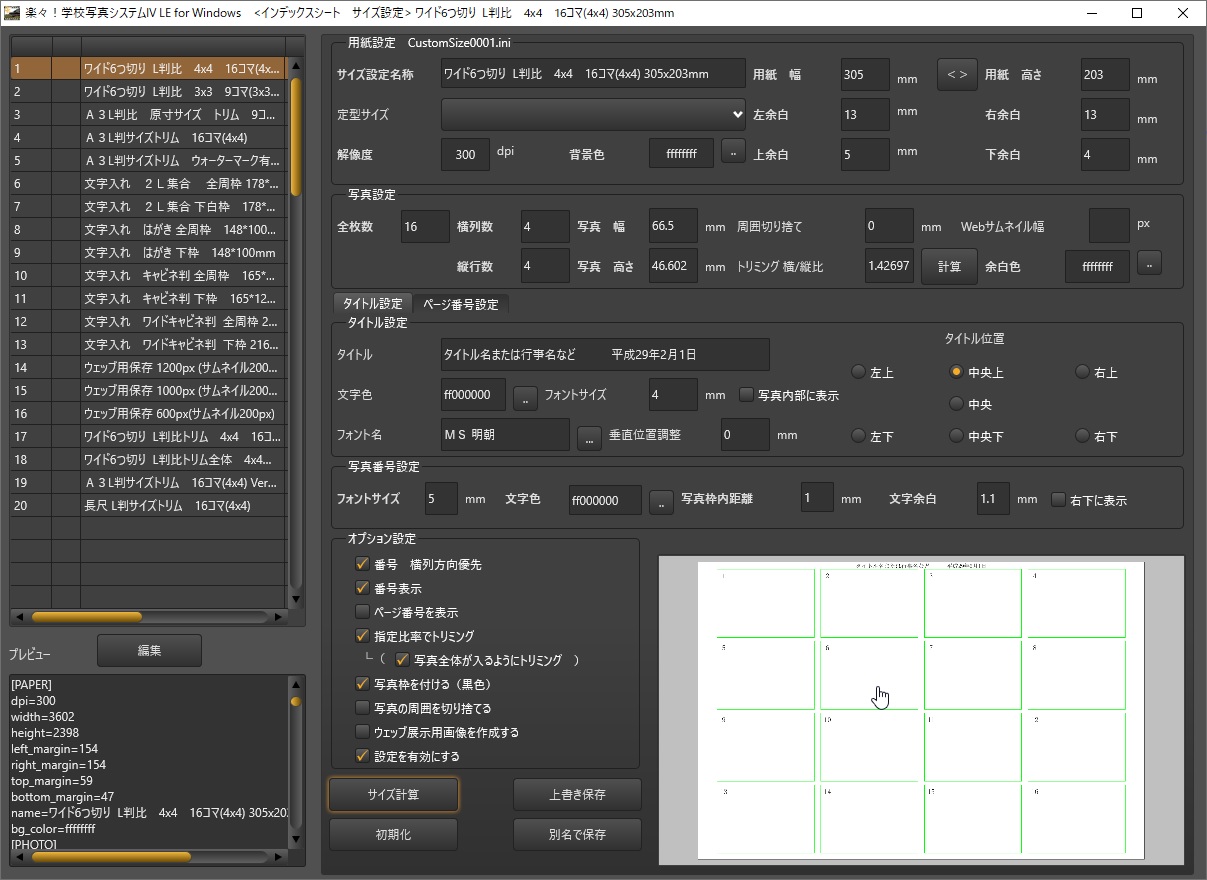Click the paper width/height swap button
Viewport: 1207px width, 880px height.
[x=957, y=75]
